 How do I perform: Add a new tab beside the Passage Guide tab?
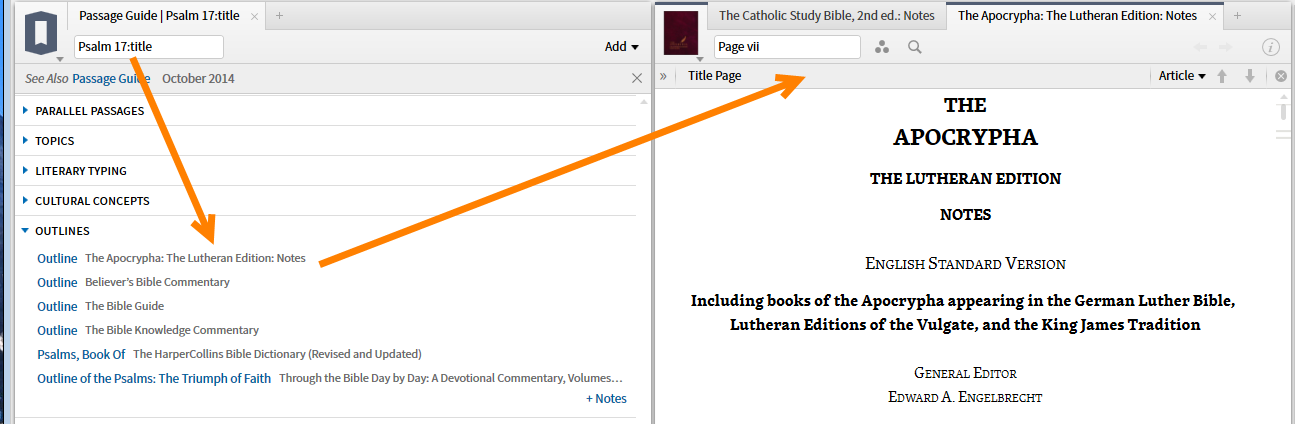tap(279, 15)
